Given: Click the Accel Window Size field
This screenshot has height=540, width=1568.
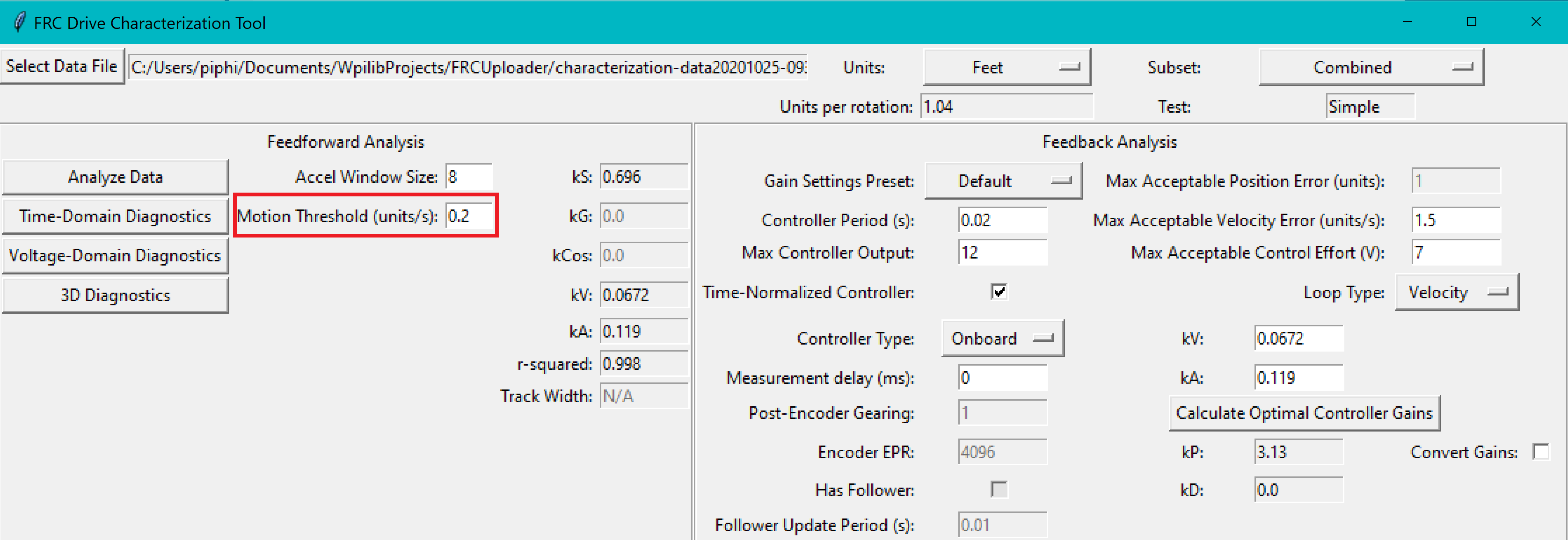Looking at the screenshot, I should (469, 177).
